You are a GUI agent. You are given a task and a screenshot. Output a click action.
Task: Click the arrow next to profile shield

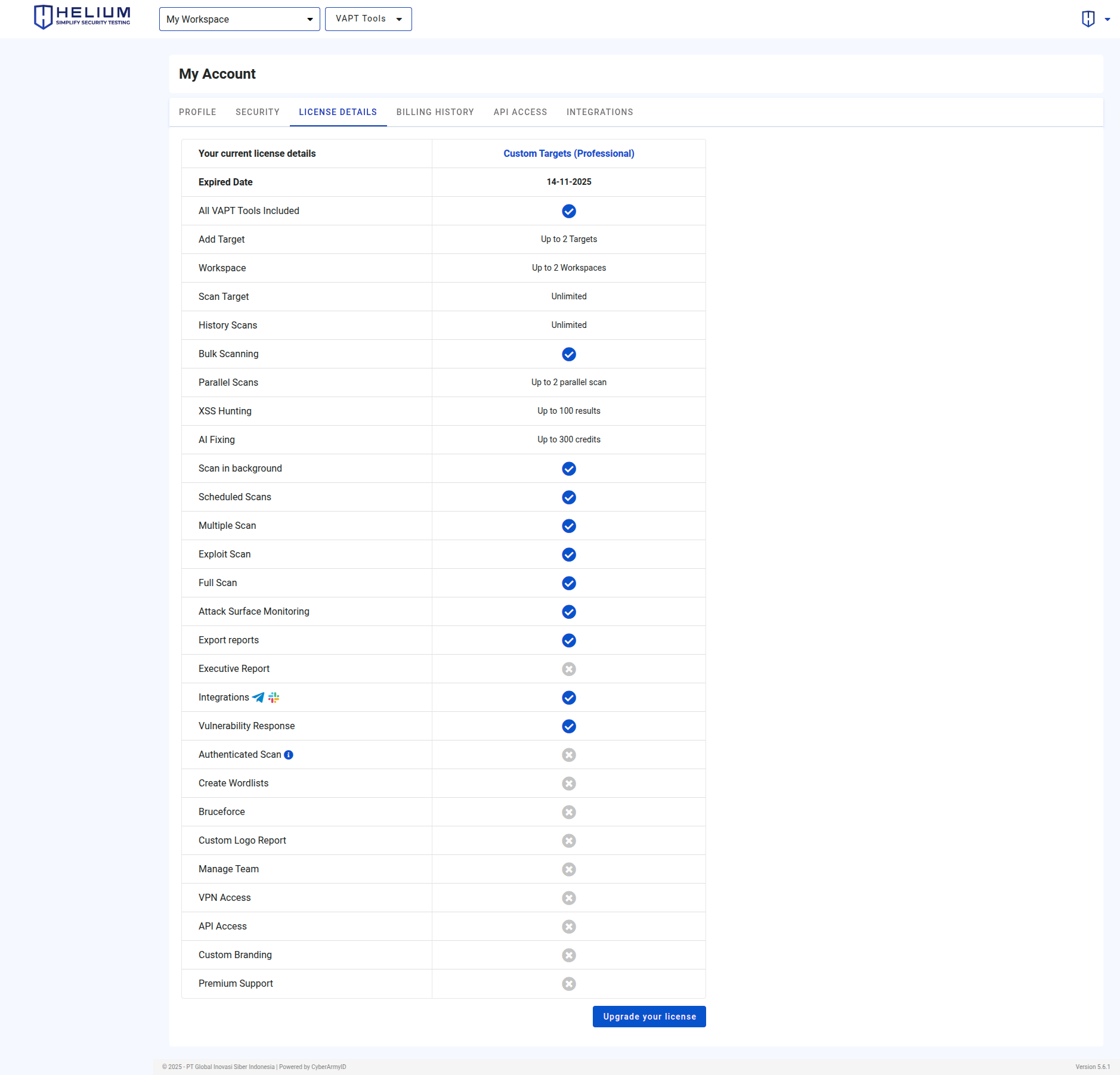1107,20
